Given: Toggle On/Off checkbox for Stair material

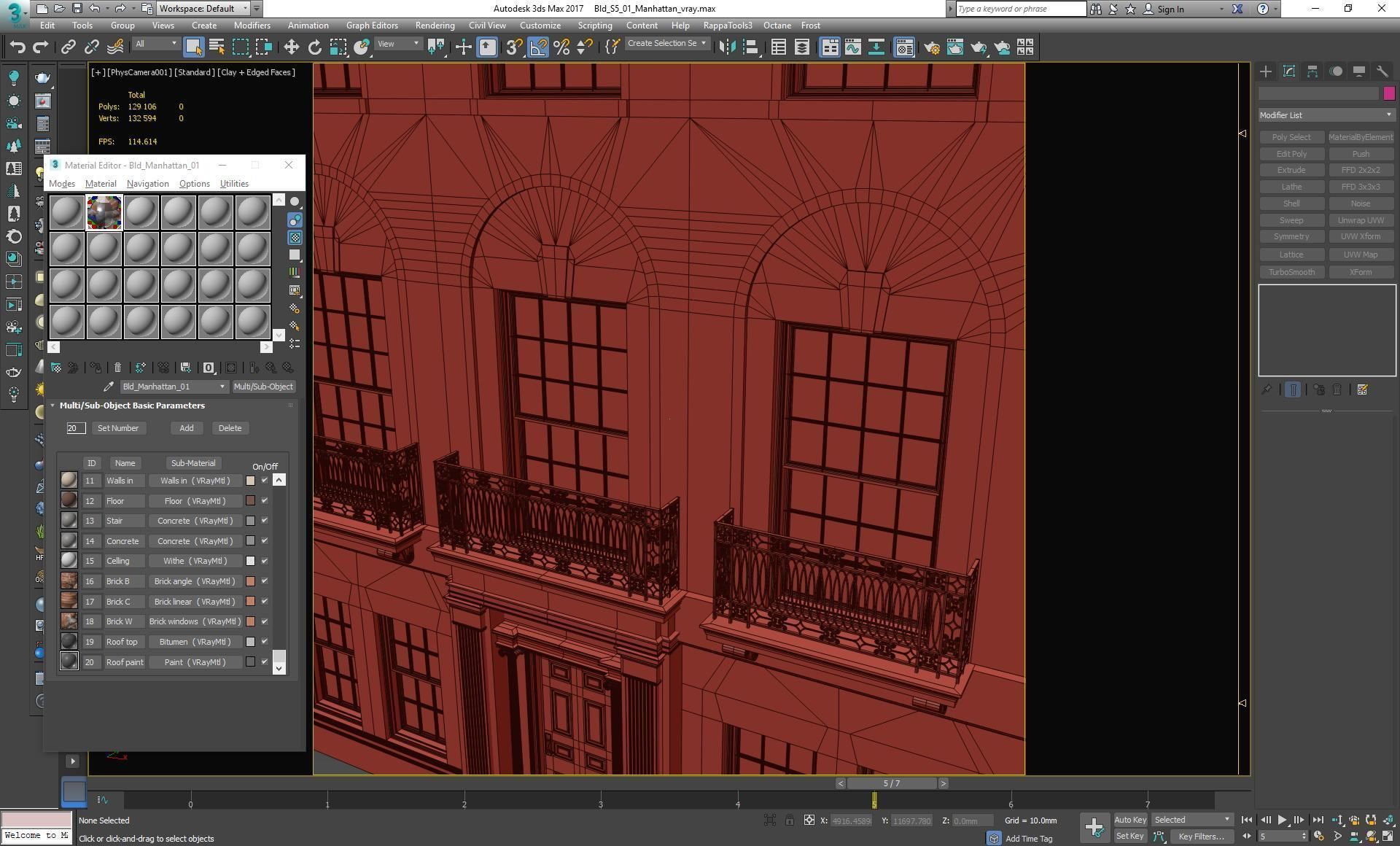Looking at the screenshot, I should tap(265, 521).
